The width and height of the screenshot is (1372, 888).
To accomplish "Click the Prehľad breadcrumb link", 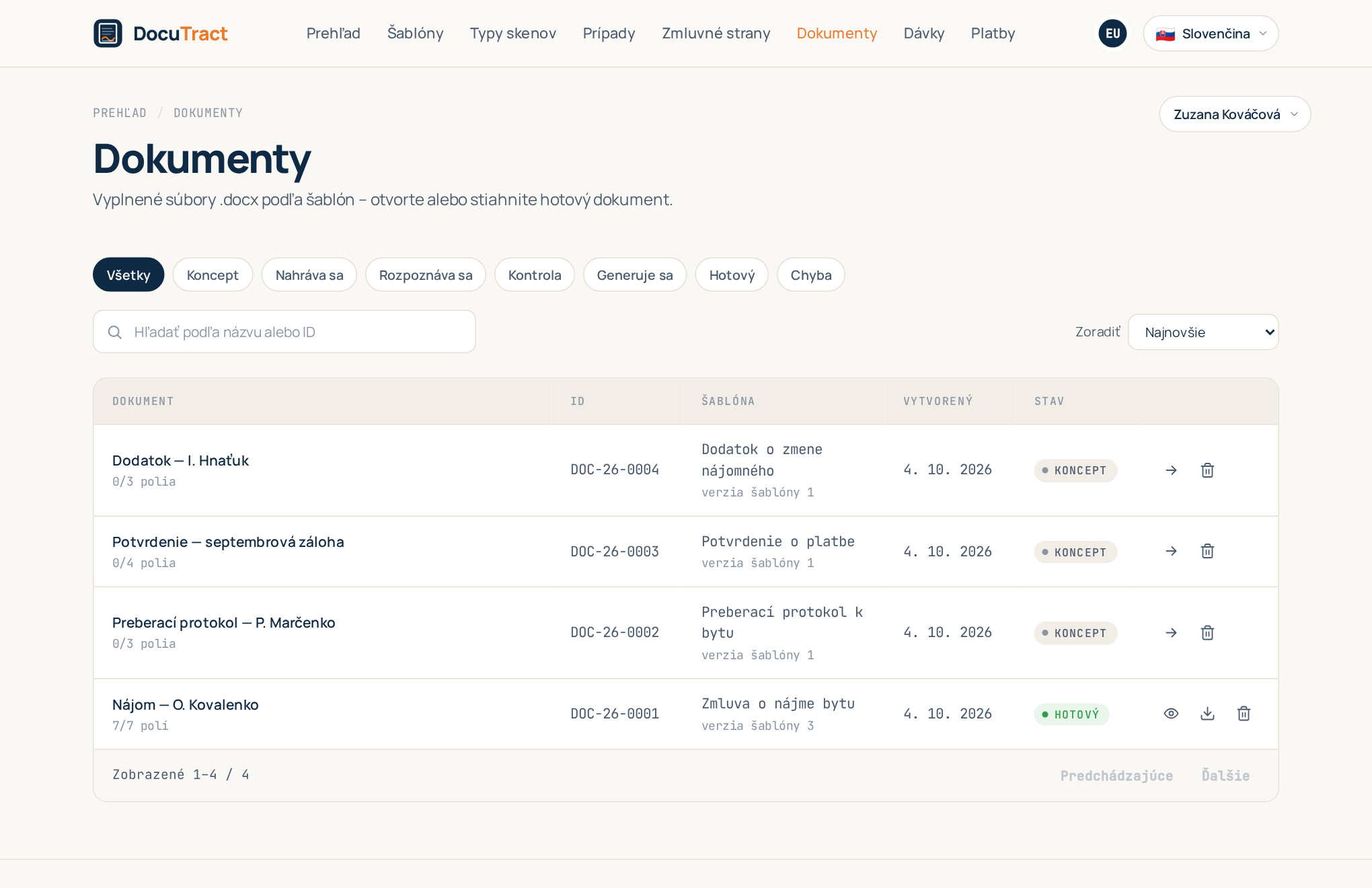I will [120, 113].
